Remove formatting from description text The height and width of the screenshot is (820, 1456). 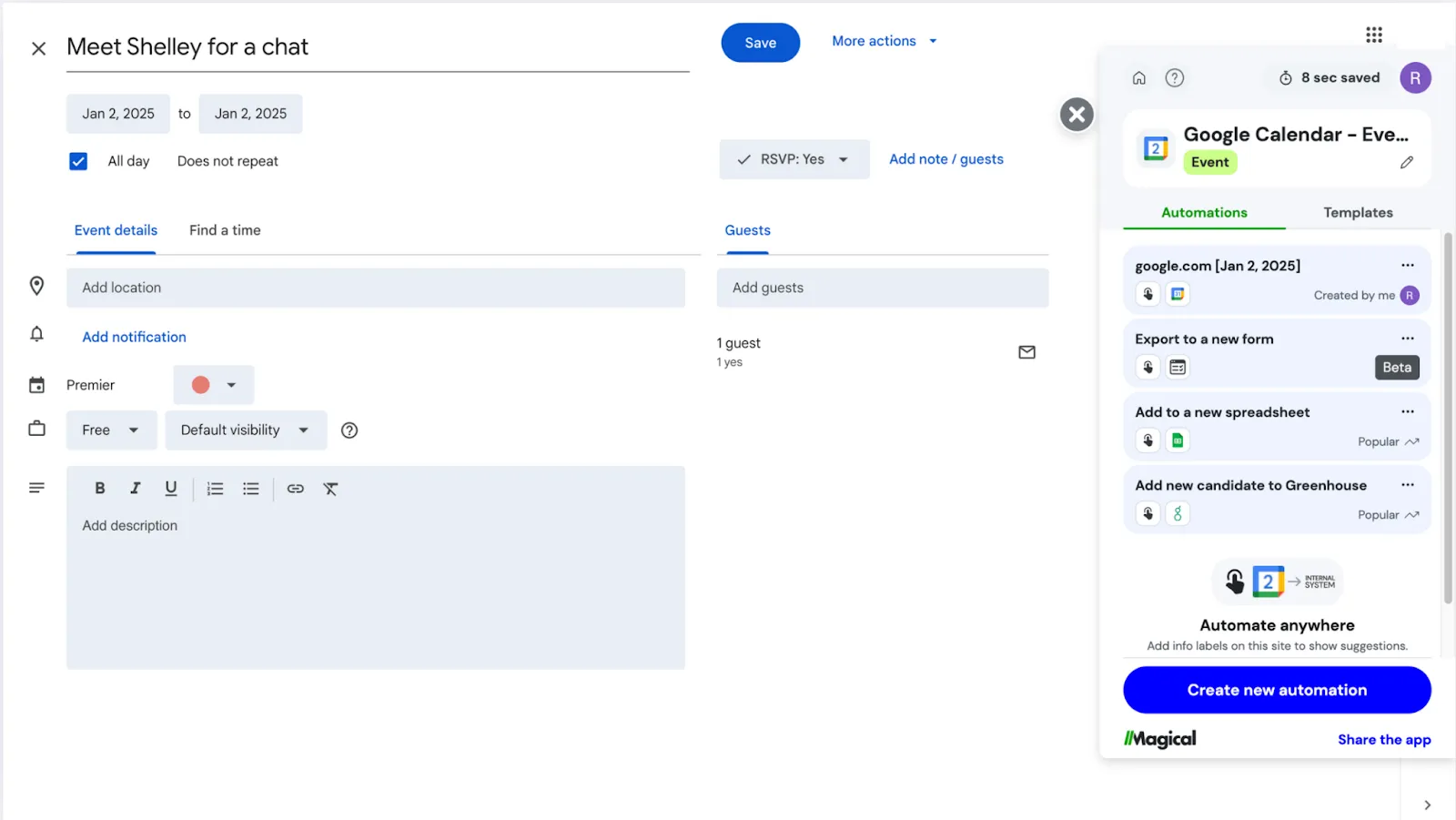tap(330, 489)
